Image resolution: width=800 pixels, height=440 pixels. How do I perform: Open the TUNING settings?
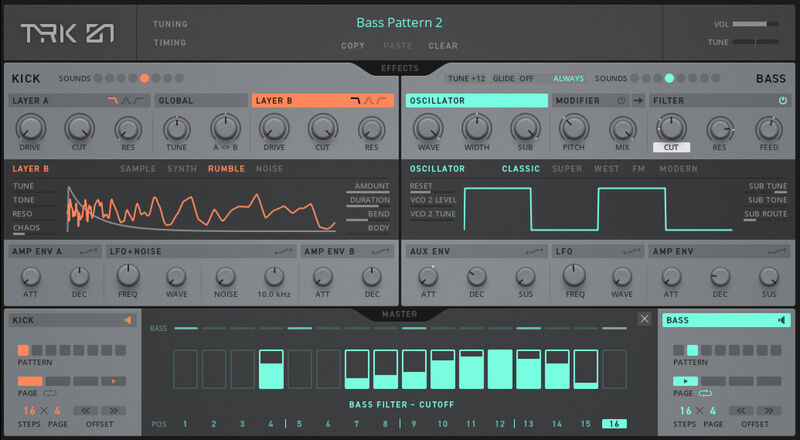170,24
